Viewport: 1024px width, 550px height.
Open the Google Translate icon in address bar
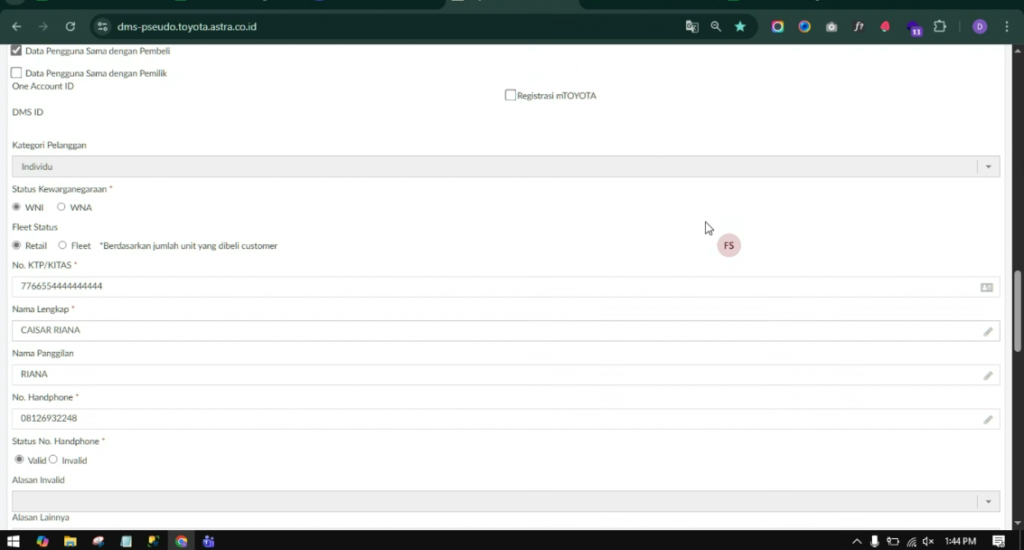[691, 27]
